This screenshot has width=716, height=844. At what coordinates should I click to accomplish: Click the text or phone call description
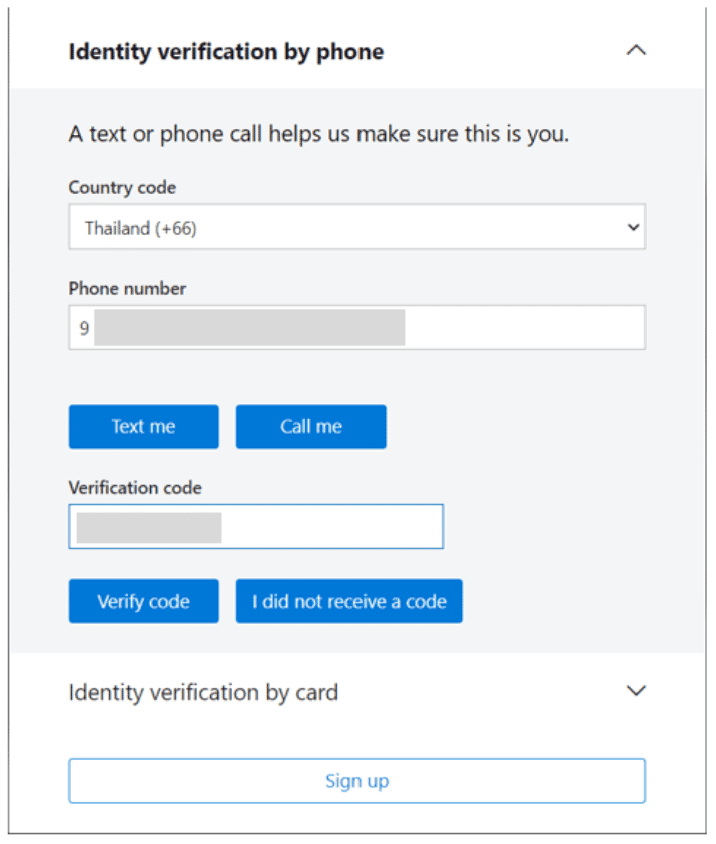318,134
